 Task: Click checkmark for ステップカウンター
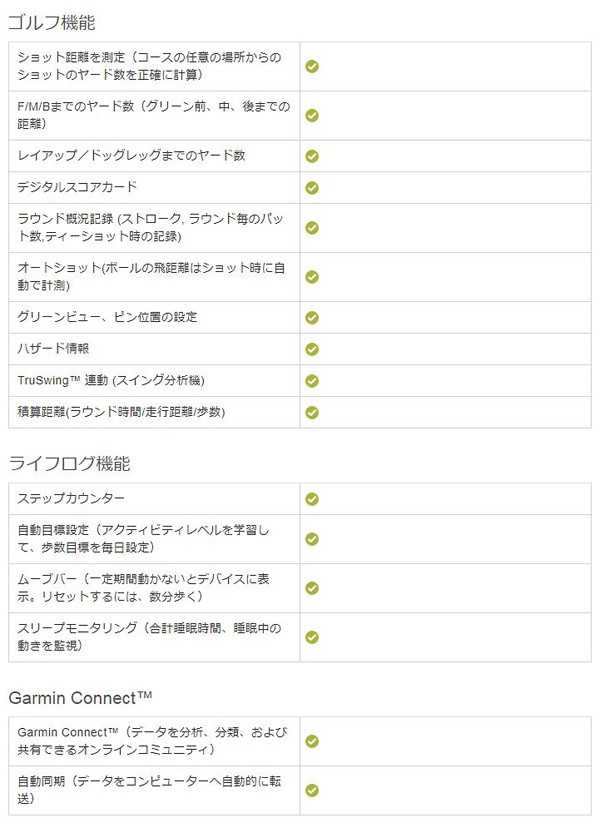point(312,499)
